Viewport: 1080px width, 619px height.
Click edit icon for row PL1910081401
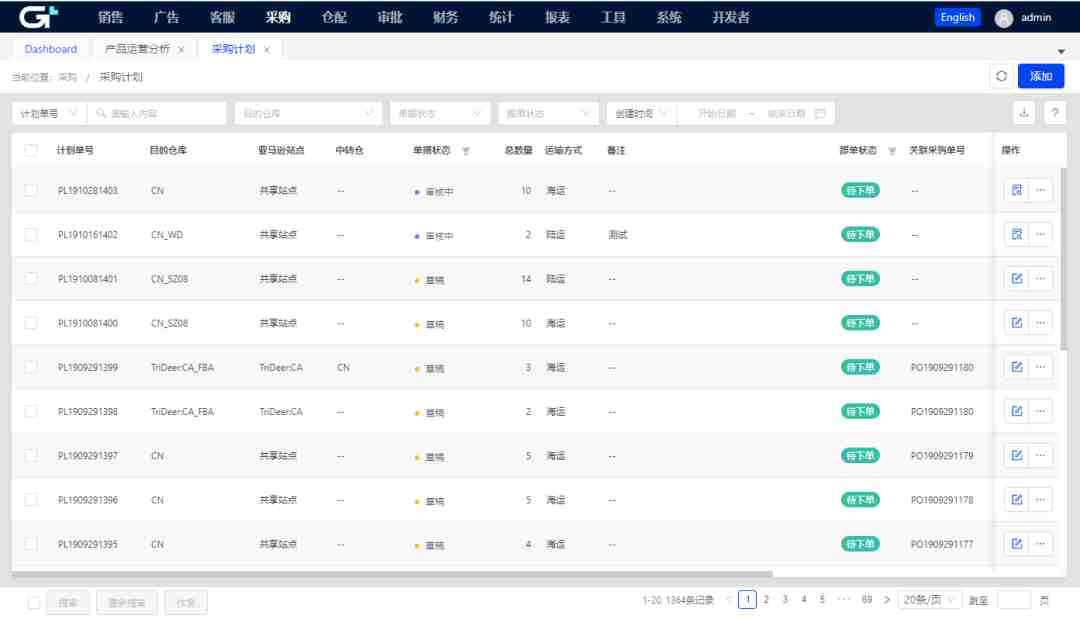[1017, 278]
